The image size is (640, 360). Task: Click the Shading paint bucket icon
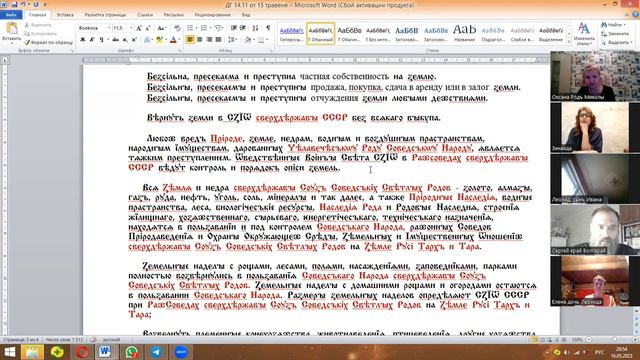247,40
